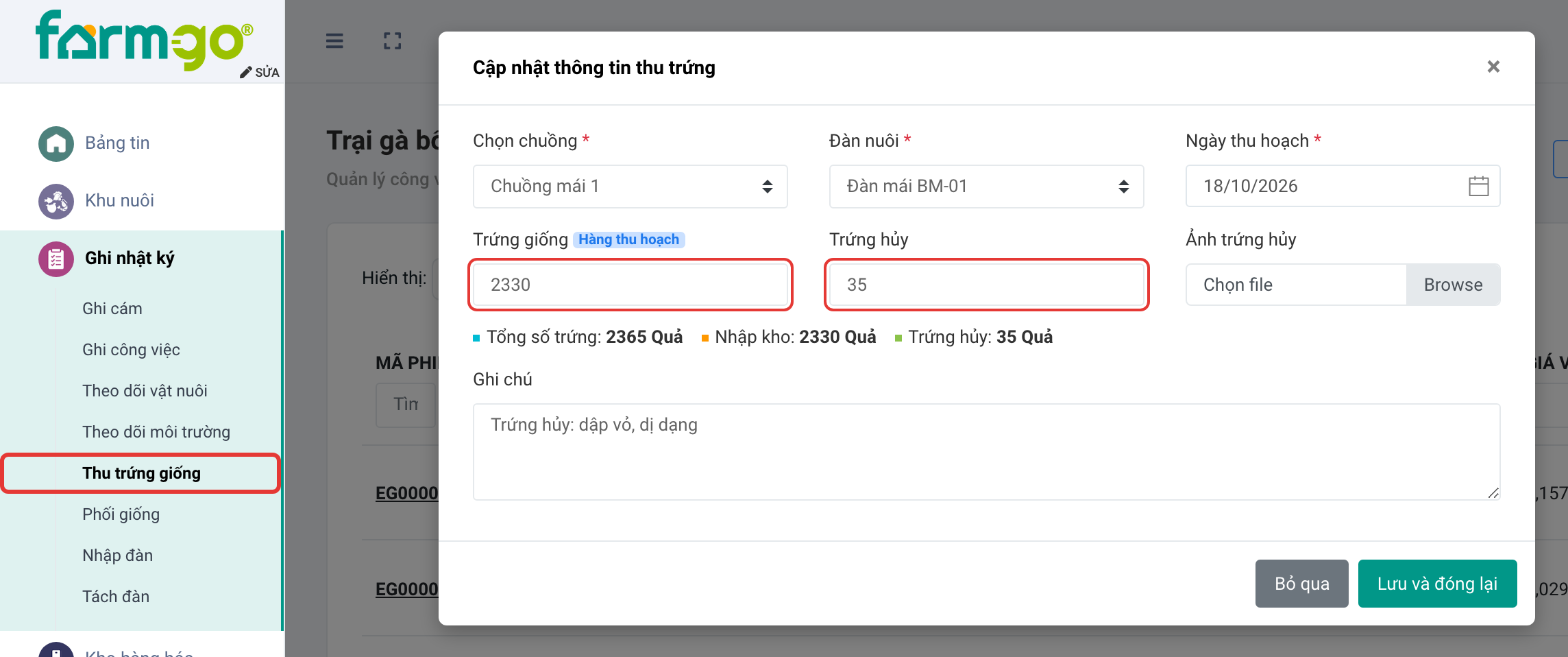Click the Ngày thu hoạch date field

point(1343,186)
